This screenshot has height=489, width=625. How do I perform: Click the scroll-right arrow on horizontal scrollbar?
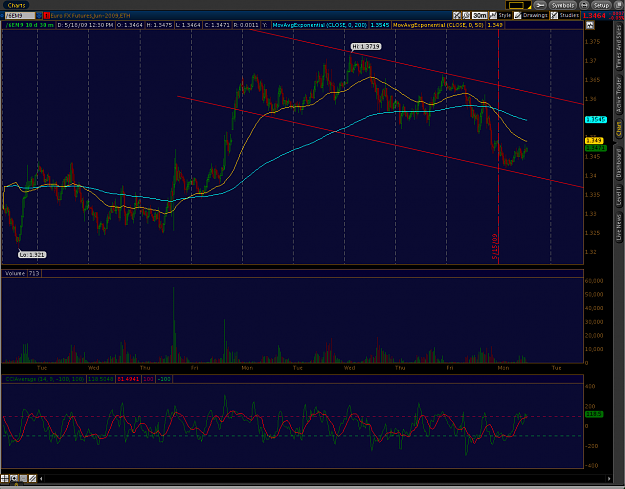coord(609,479)
